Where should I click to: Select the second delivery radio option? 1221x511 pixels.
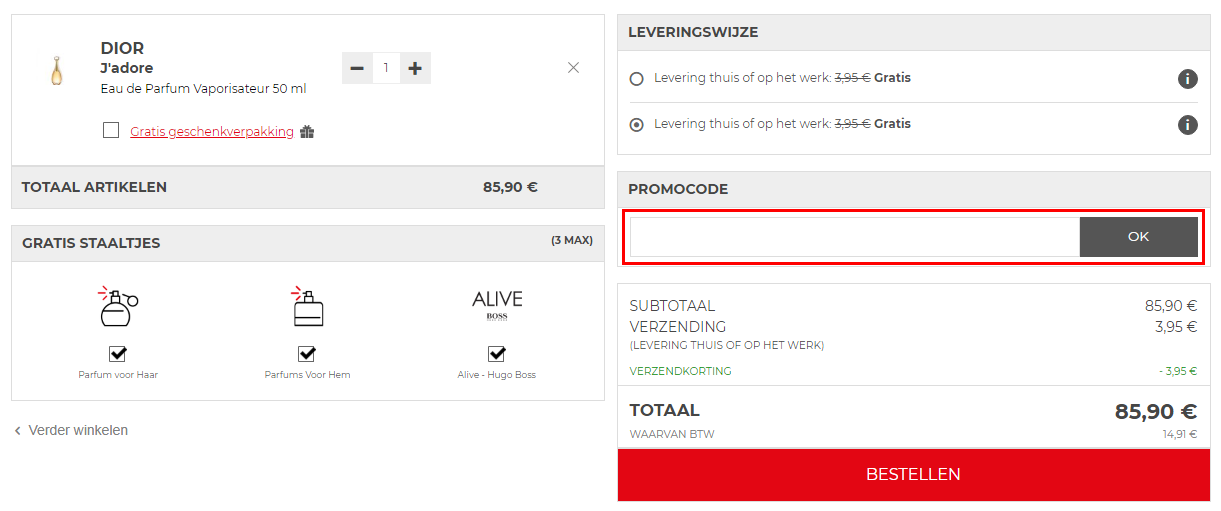[x=637, y=125]
